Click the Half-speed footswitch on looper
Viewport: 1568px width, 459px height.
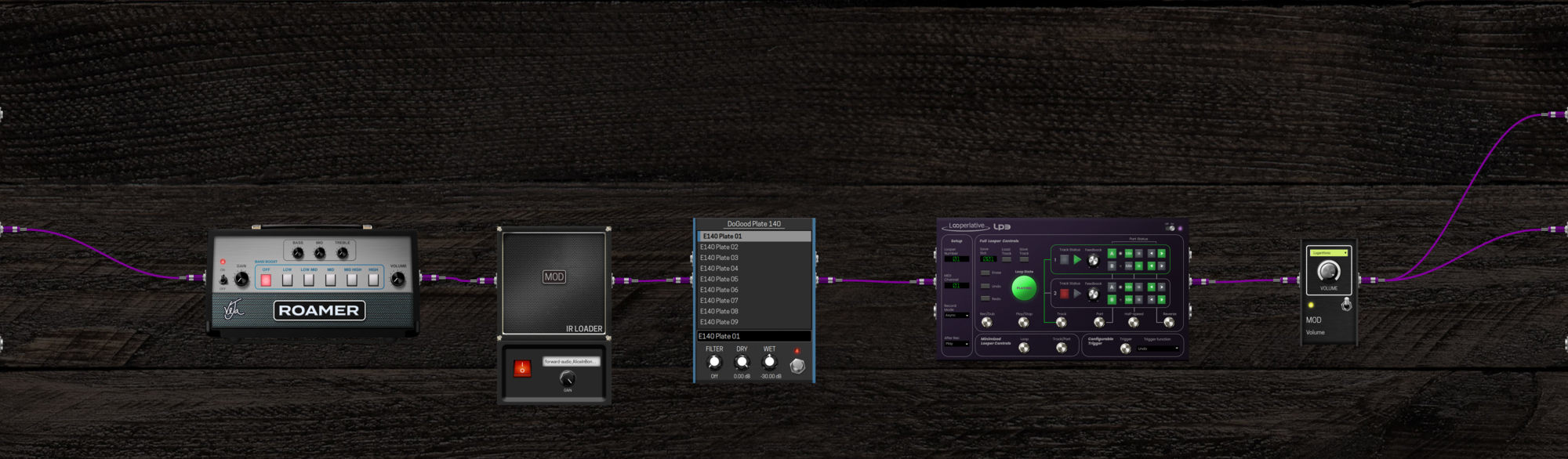coord(1133,322)
